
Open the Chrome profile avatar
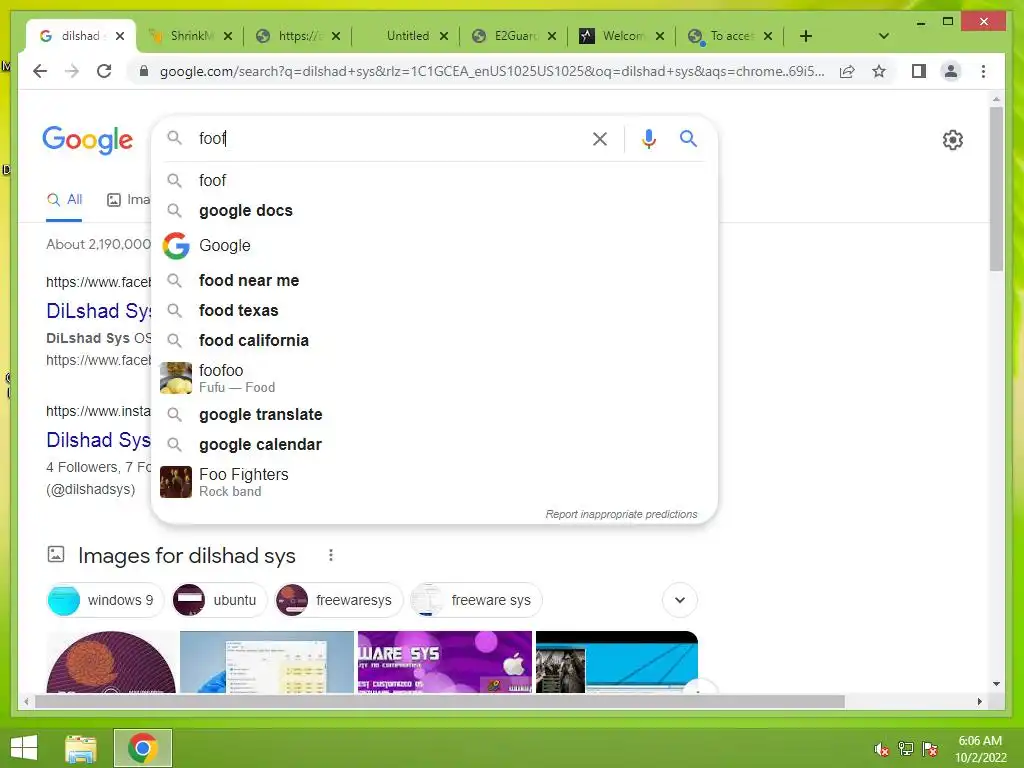click(x=951, y=71)
